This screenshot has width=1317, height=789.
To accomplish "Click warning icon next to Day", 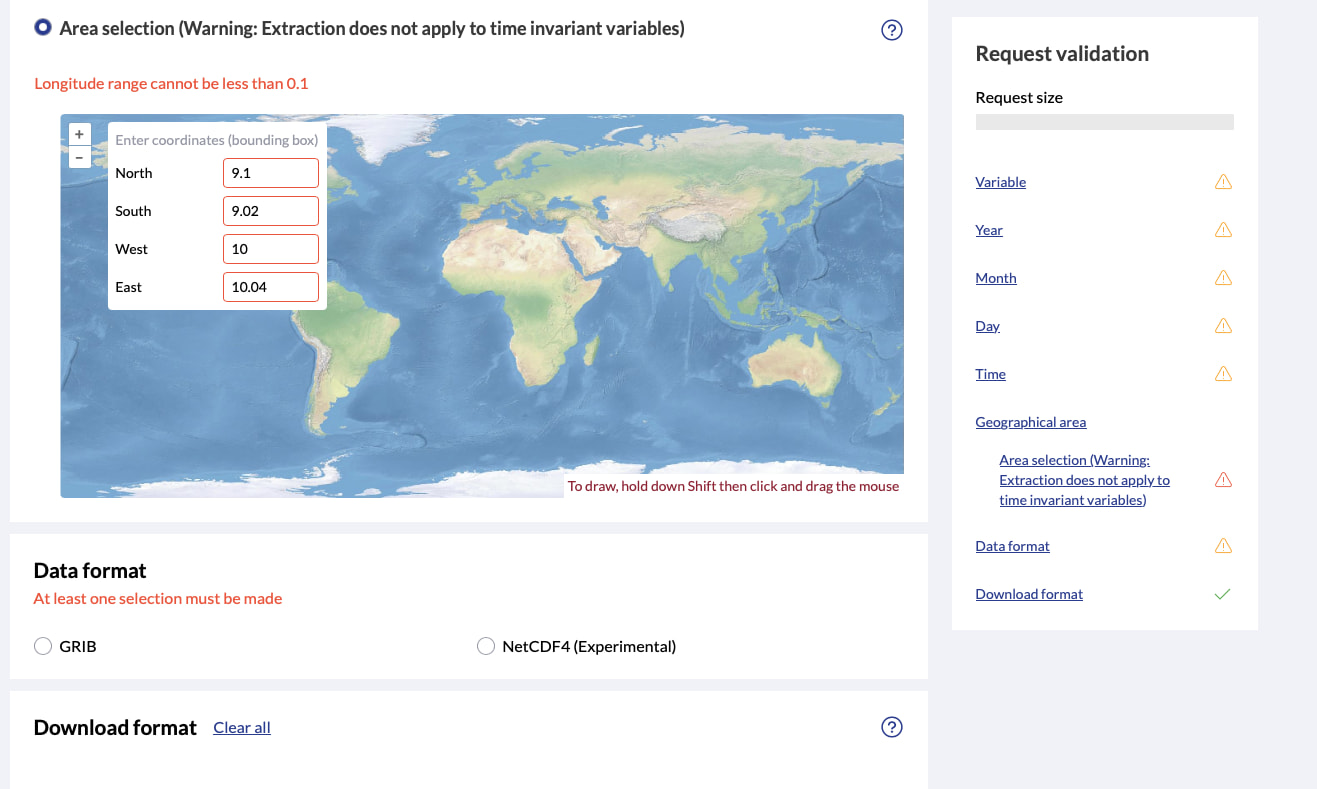I will click(1223, 326).
